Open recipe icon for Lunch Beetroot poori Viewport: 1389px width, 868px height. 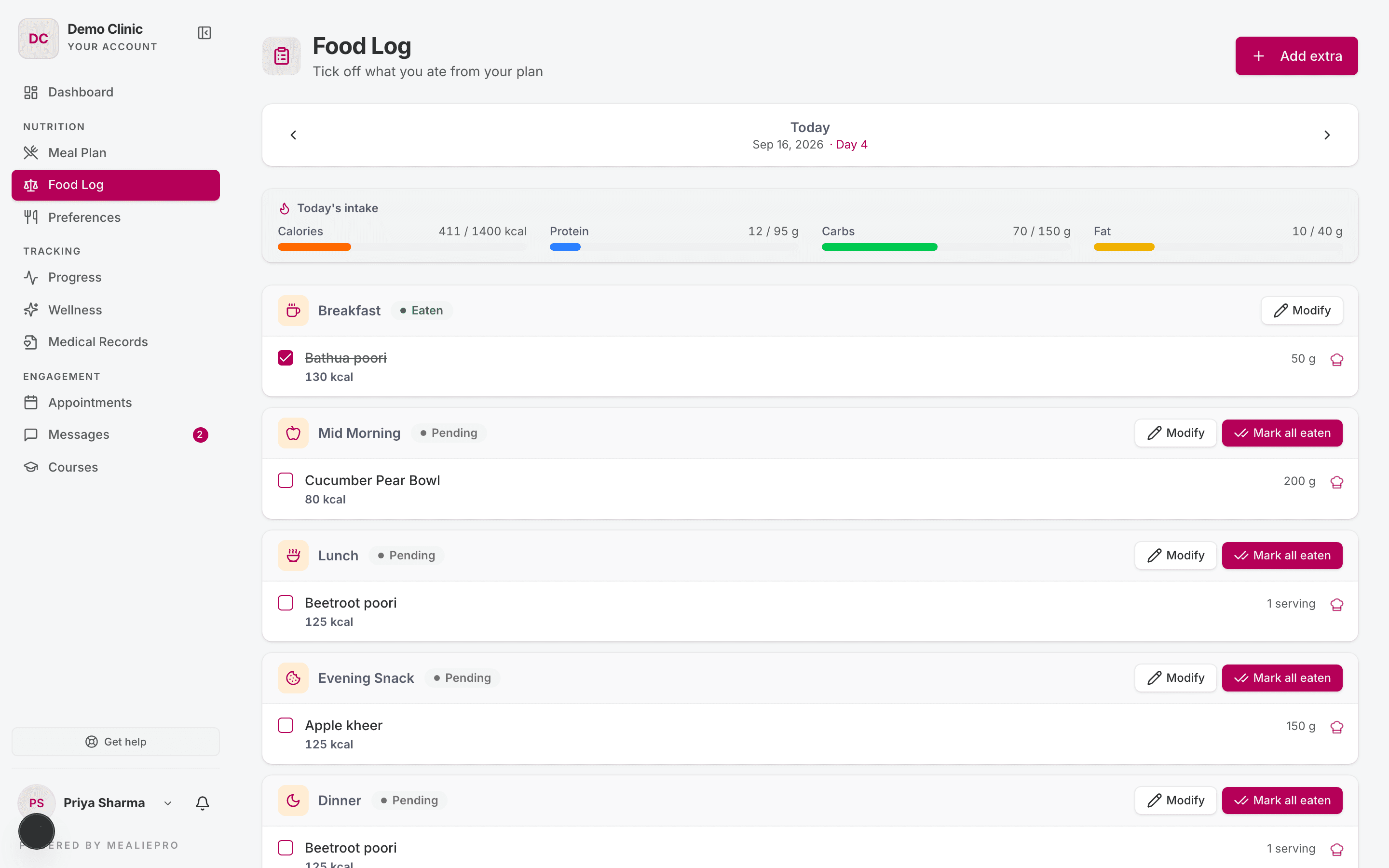(1337, 604)
